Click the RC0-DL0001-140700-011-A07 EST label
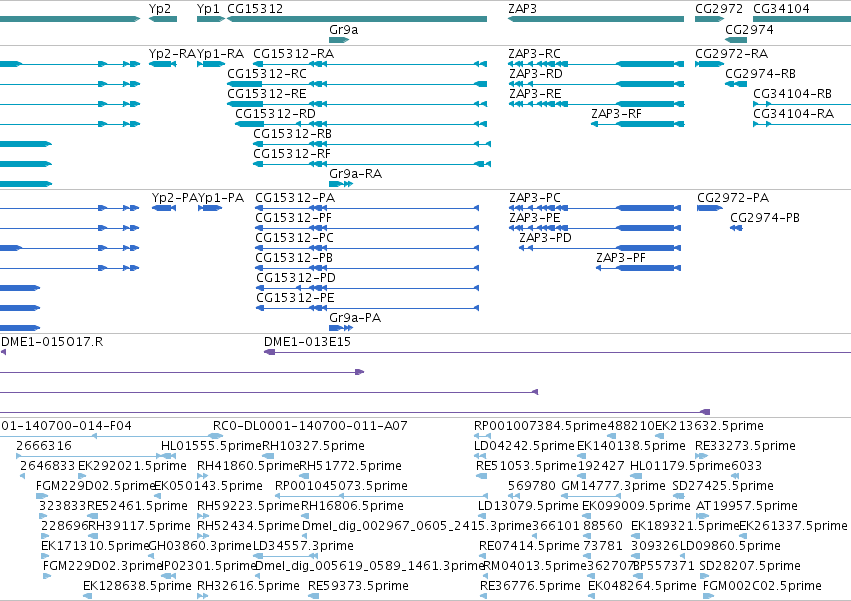Image resolution: width=851 pixels, height=601 pixels. (x=310, y=426)
